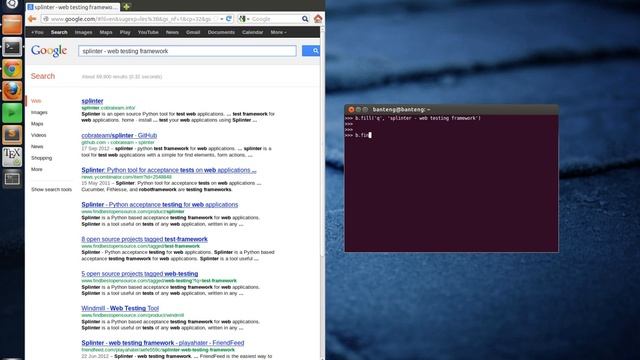Open the 'Windmill - Web Testing Tool' result
The width and height of the screenshot is (640, 360).
(120, 308)
